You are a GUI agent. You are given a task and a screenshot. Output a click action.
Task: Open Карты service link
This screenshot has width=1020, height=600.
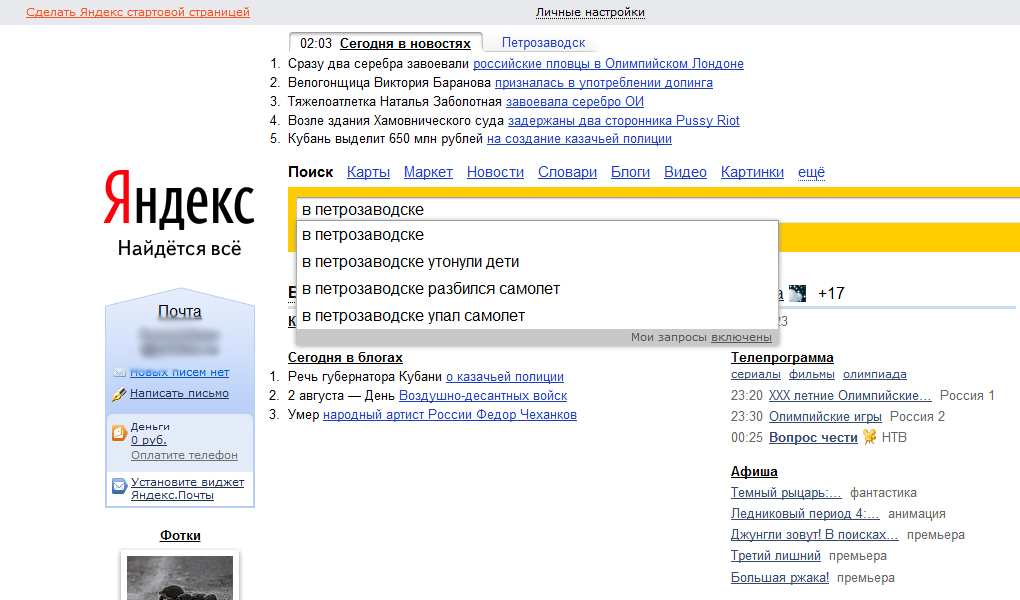tap(368, 172)
